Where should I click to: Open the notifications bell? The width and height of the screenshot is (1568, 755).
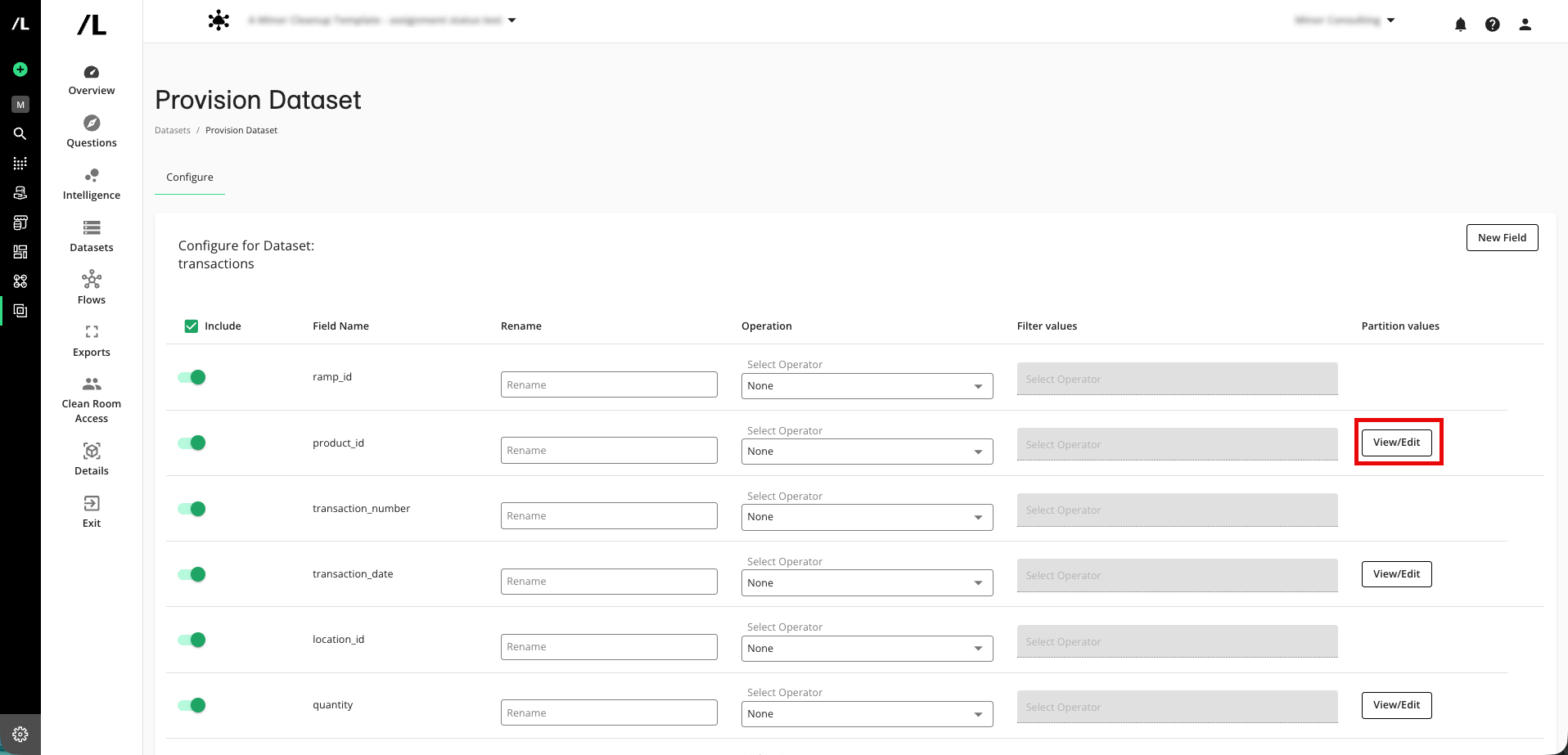1461,25
